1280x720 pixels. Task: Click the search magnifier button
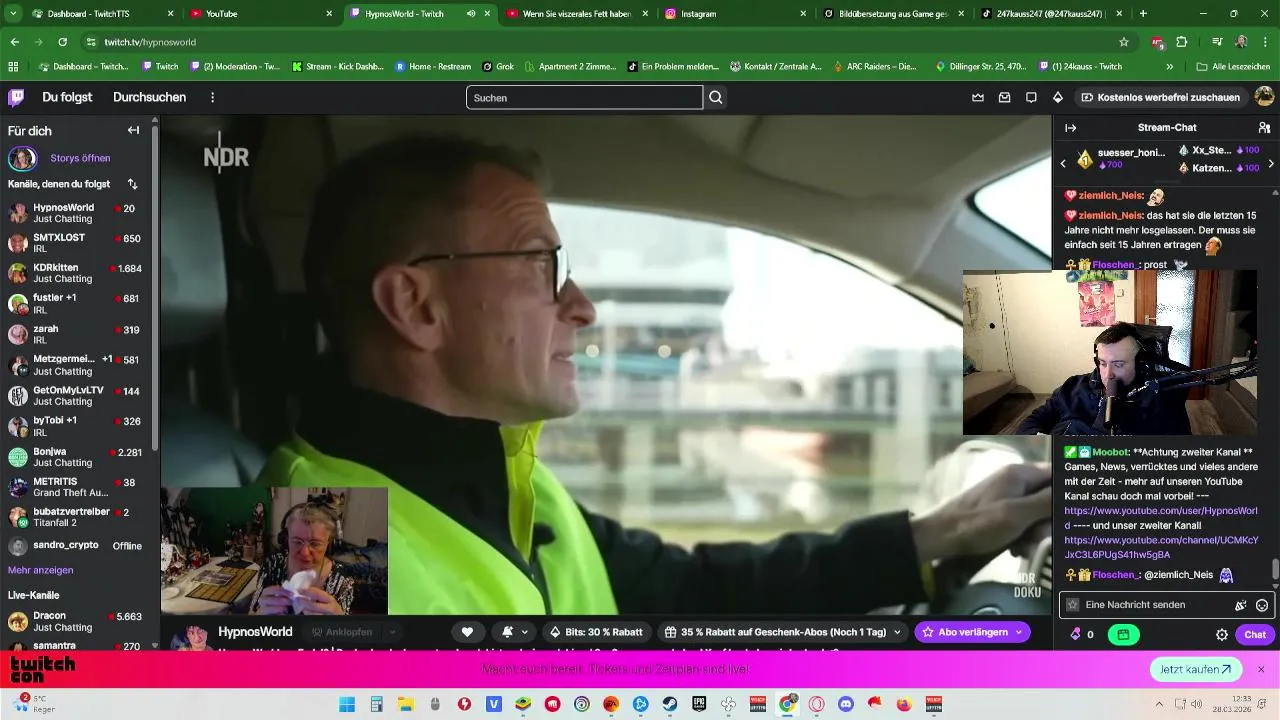click(716, 97)
